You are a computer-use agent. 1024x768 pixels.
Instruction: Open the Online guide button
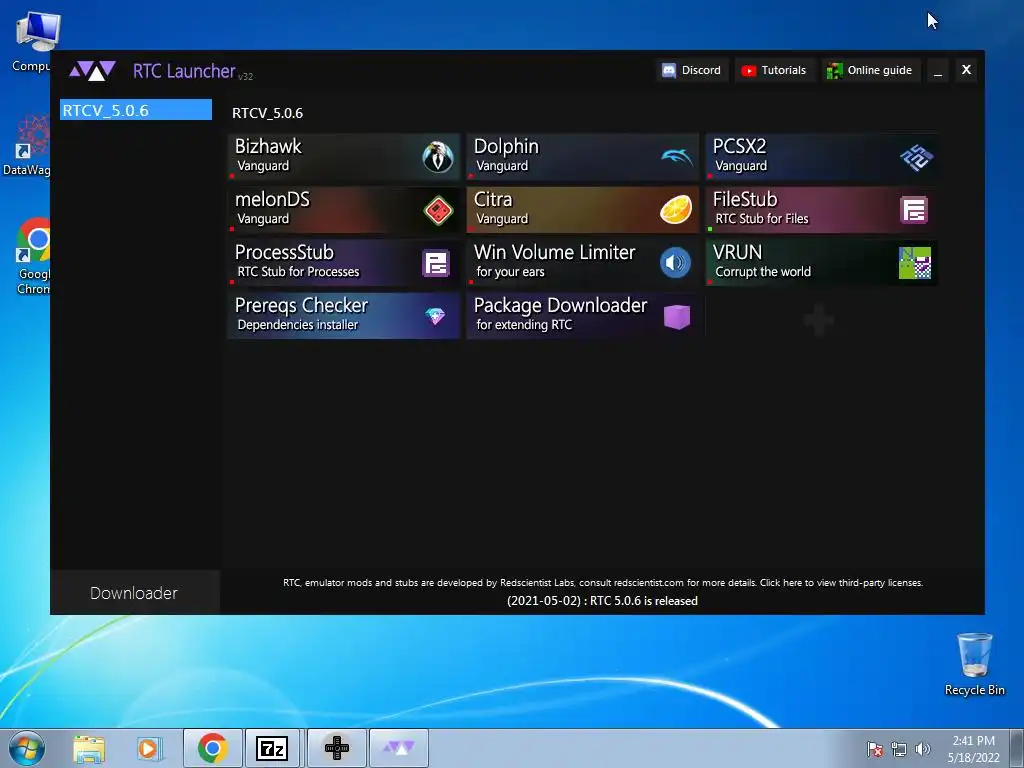click(x=870, y=71)
